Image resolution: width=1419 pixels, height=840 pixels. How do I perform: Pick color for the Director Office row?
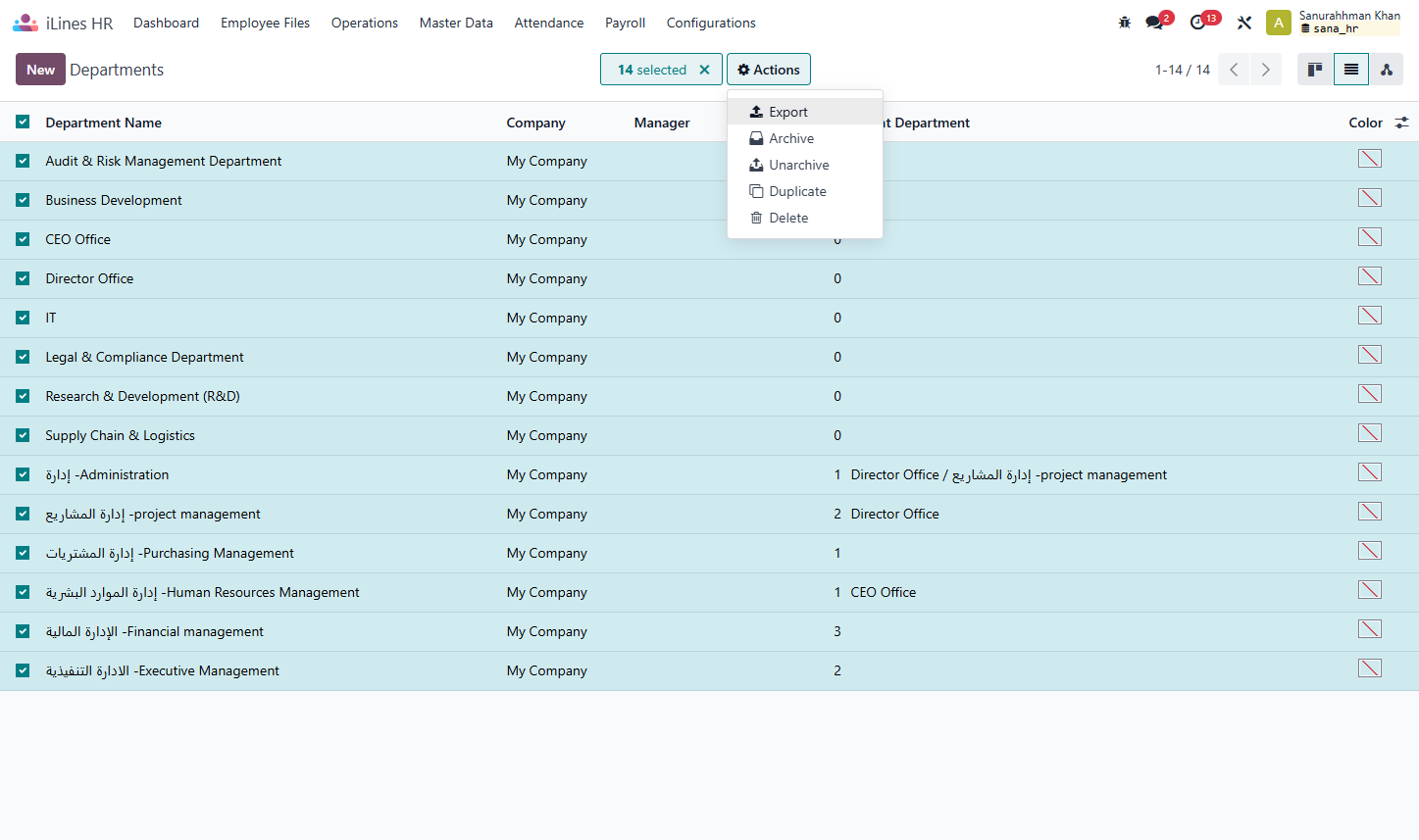pos(1370,276)
